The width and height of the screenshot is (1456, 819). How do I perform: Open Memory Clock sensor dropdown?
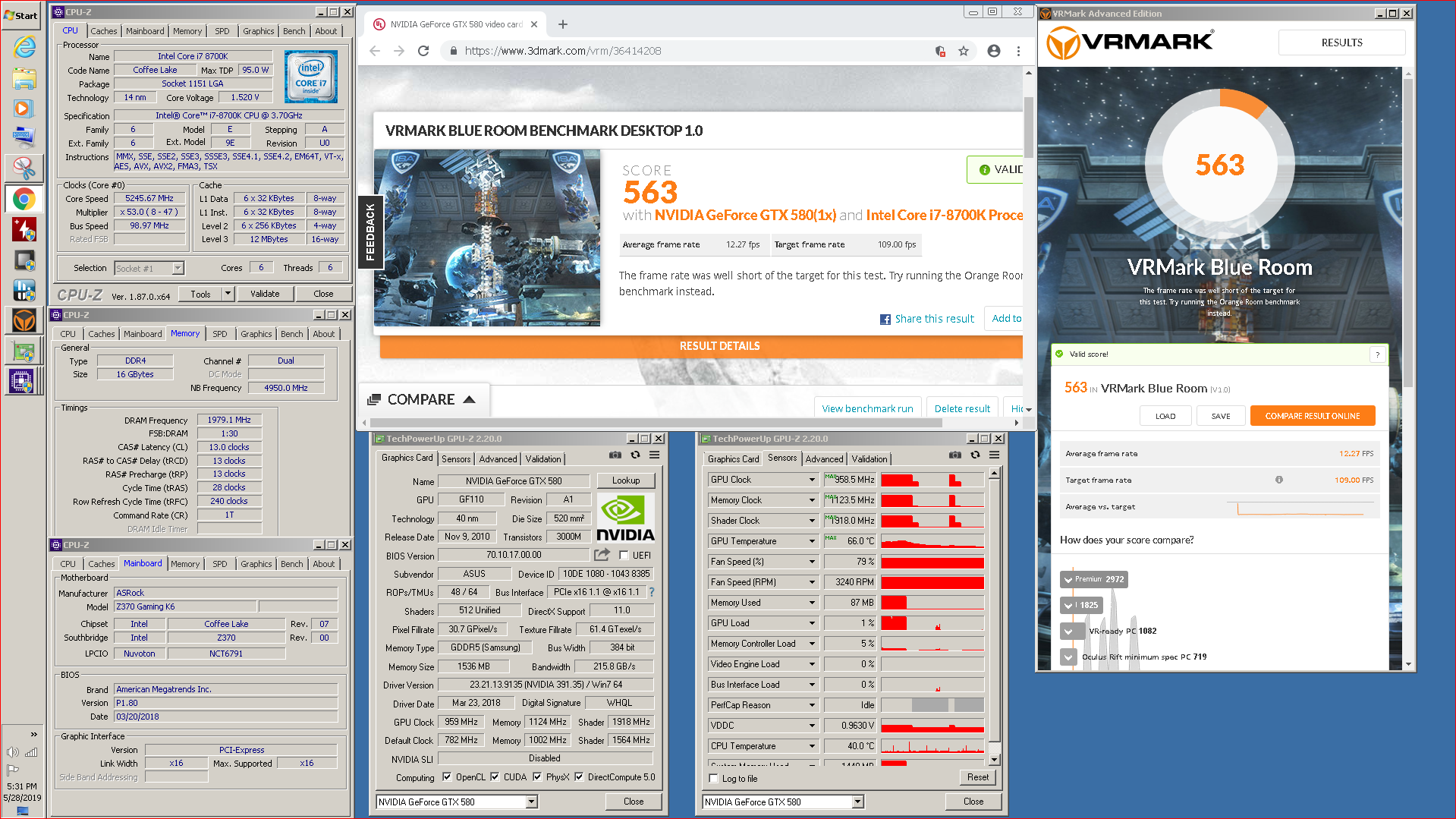[x=812, y=500]
